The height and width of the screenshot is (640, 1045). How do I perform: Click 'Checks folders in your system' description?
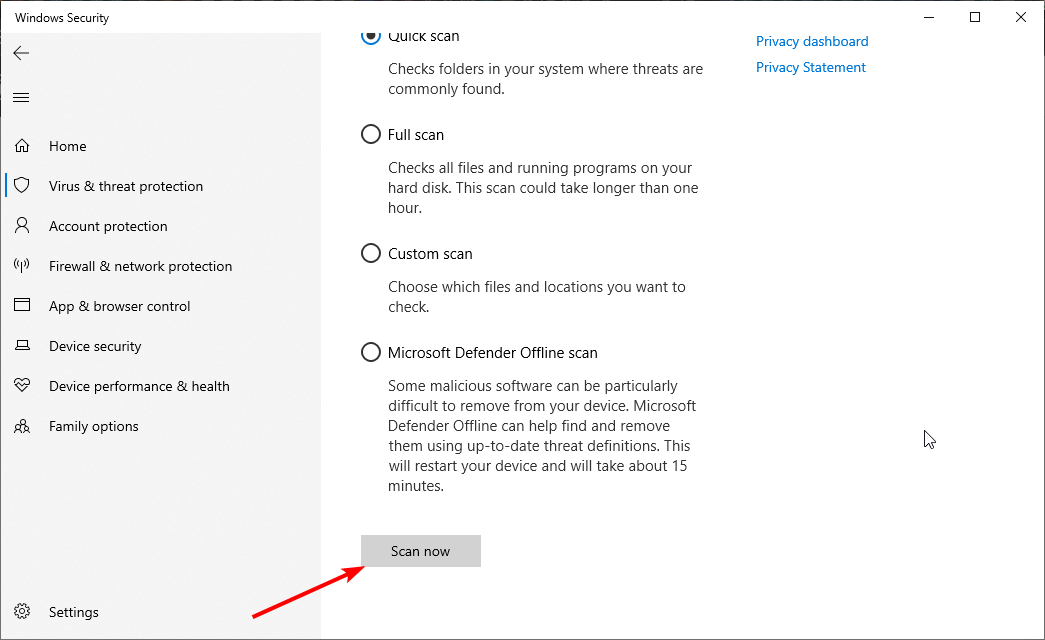coord(545,79)
